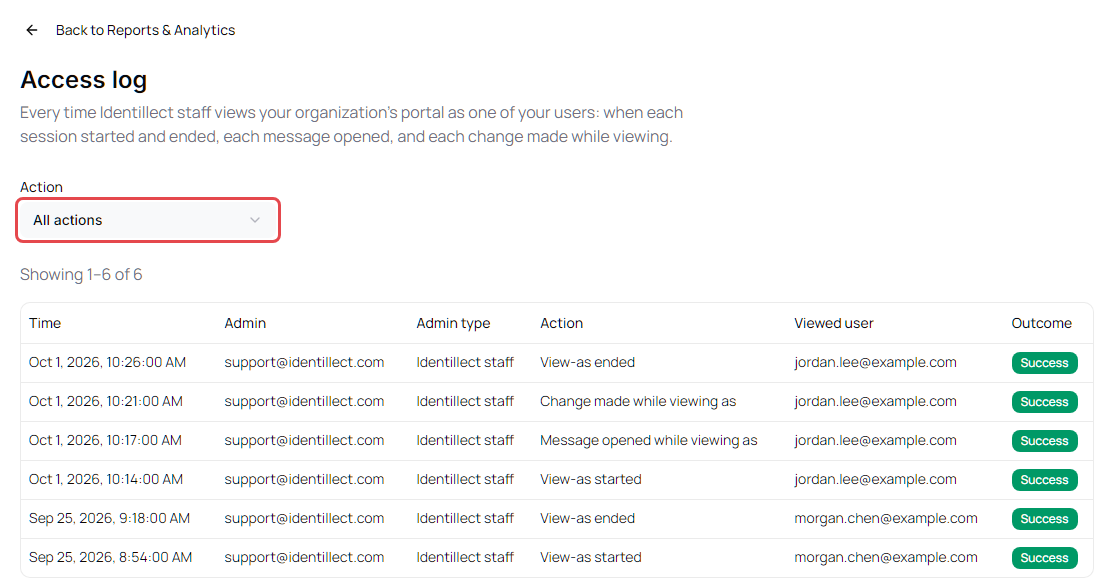Click Identillect staff in 10:14:00 AM row

coord(465,479)
